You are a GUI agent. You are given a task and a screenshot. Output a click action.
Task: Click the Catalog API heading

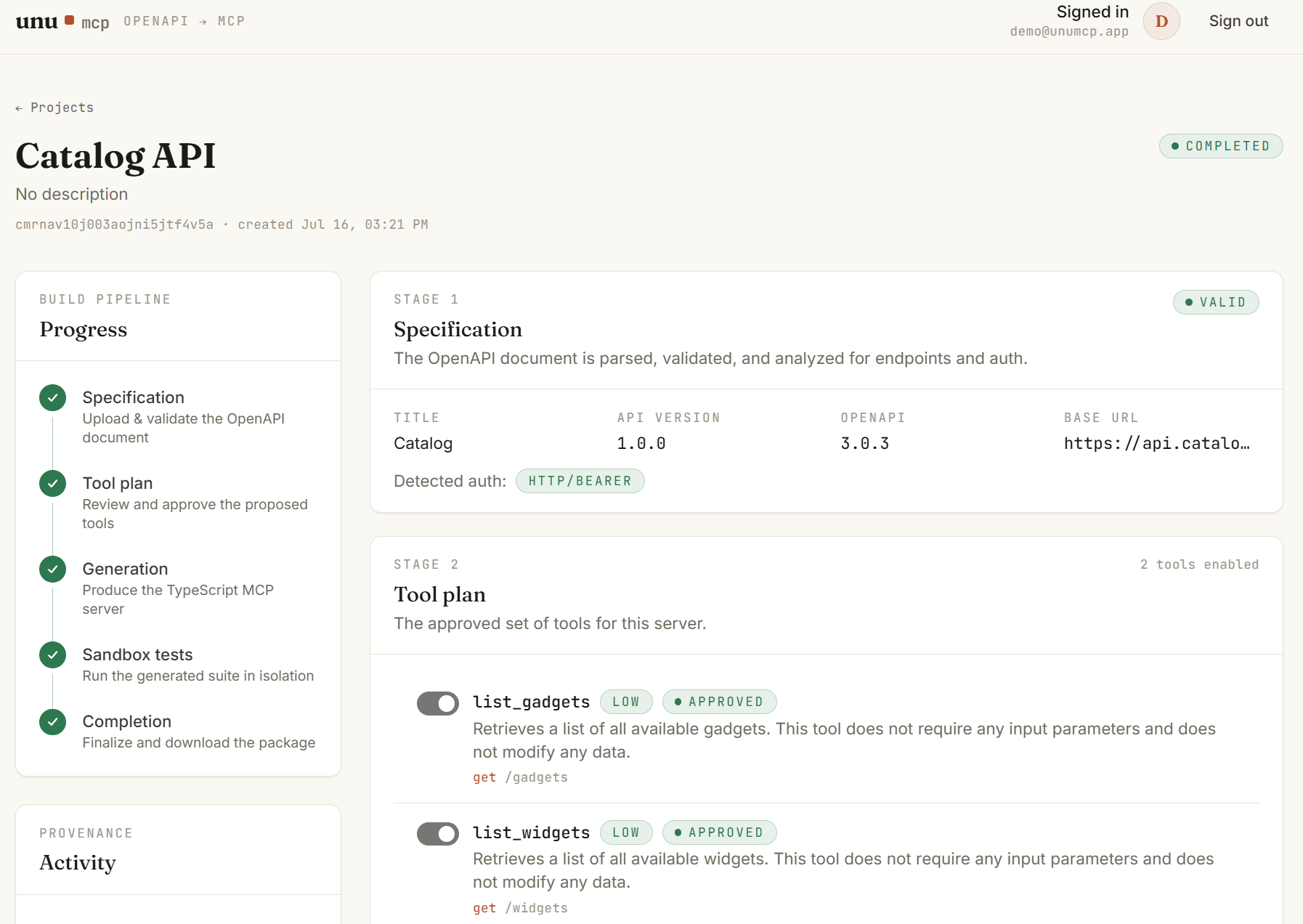click(115, 155)
